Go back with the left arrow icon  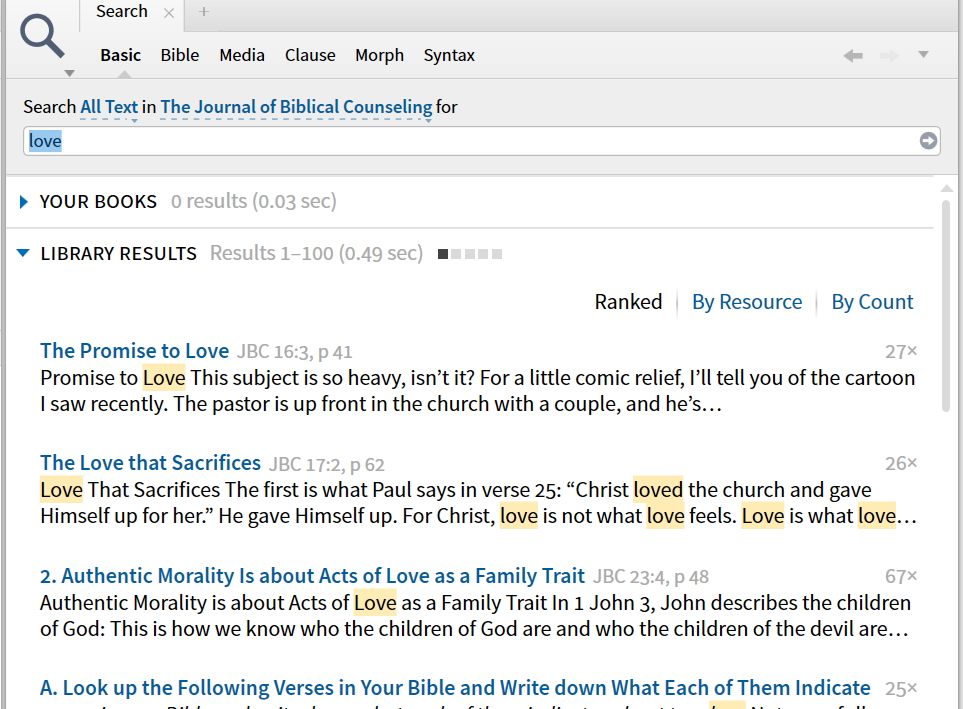tap(853, 56)
